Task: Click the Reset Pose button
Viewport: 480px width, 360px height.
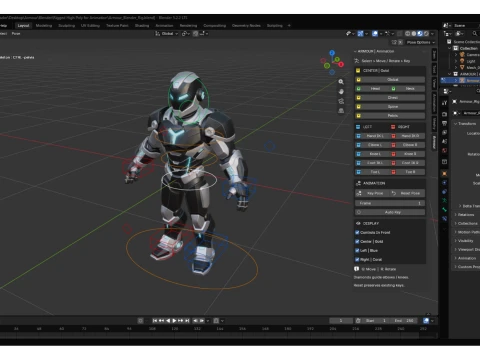Action: (407, 193)
